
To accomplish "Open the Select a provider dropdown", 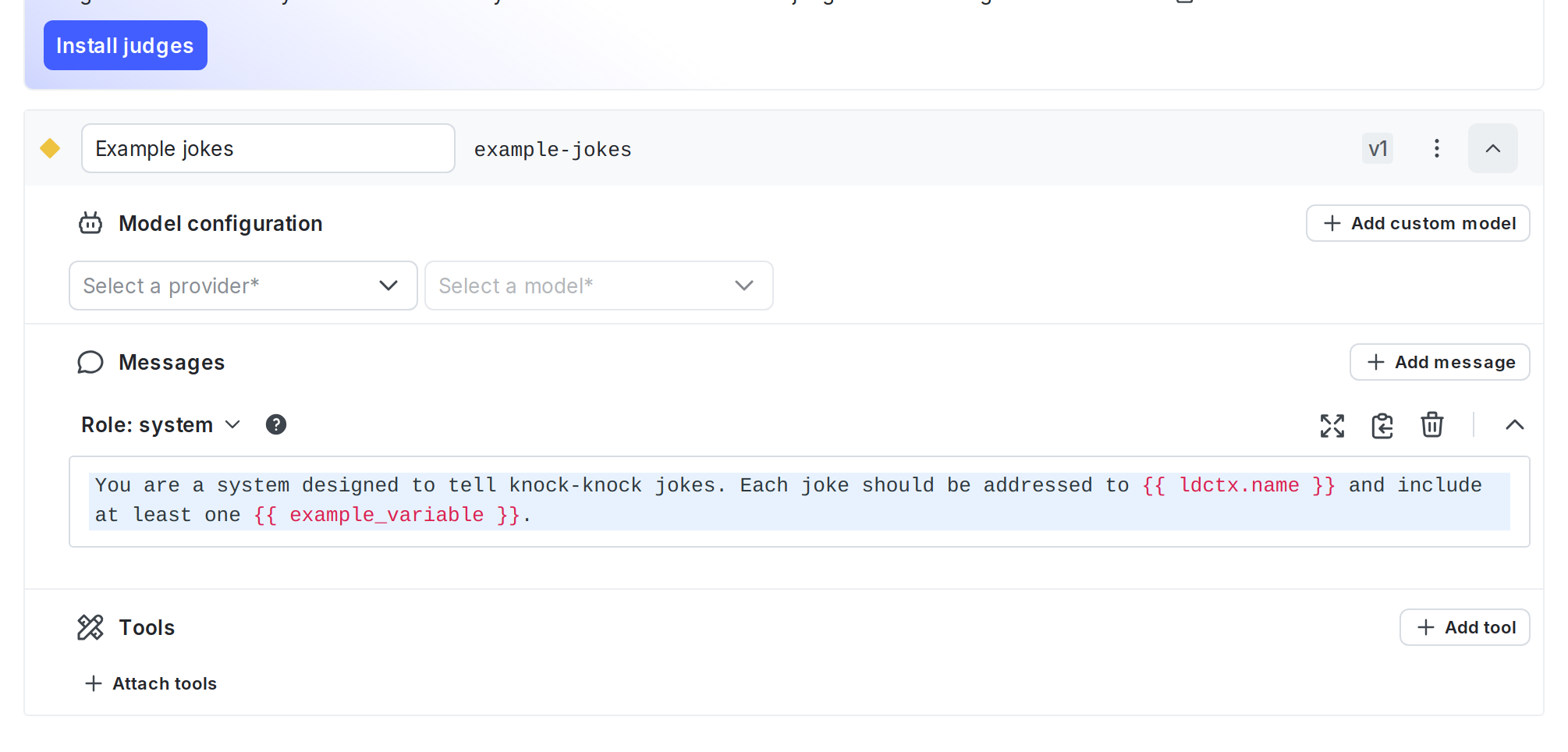I will (243, 286).
